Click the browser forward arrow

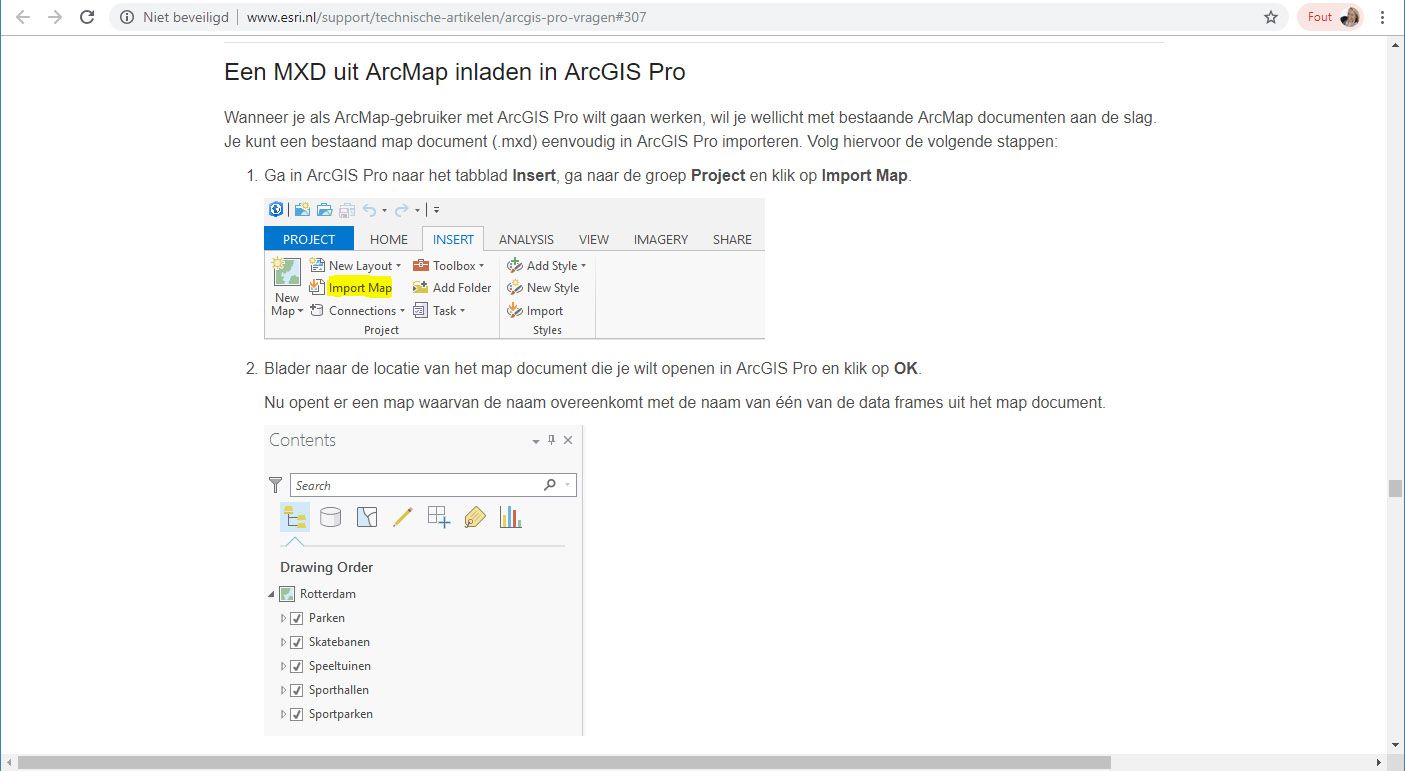pos(55,17)
